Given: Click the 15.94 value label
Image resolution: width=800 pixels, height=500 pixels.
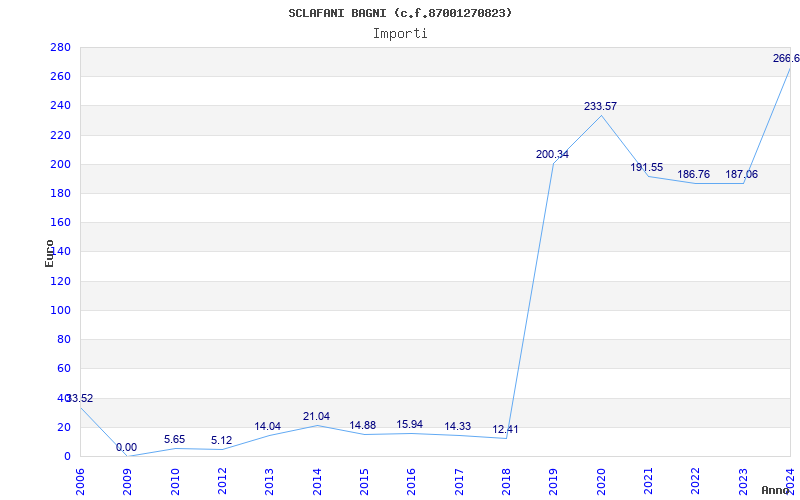Looking at the screenshot, I should pyautogui.click(x=410, y=424).
